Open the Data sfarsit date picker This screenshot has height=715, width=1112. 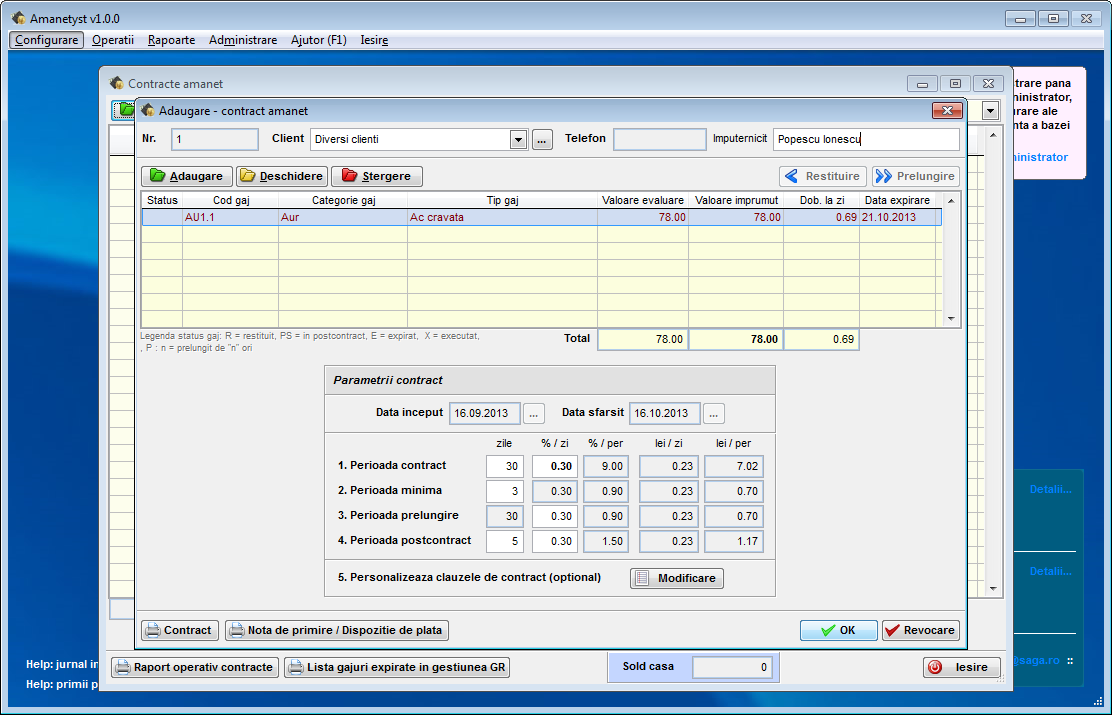[x=713, y=413]
